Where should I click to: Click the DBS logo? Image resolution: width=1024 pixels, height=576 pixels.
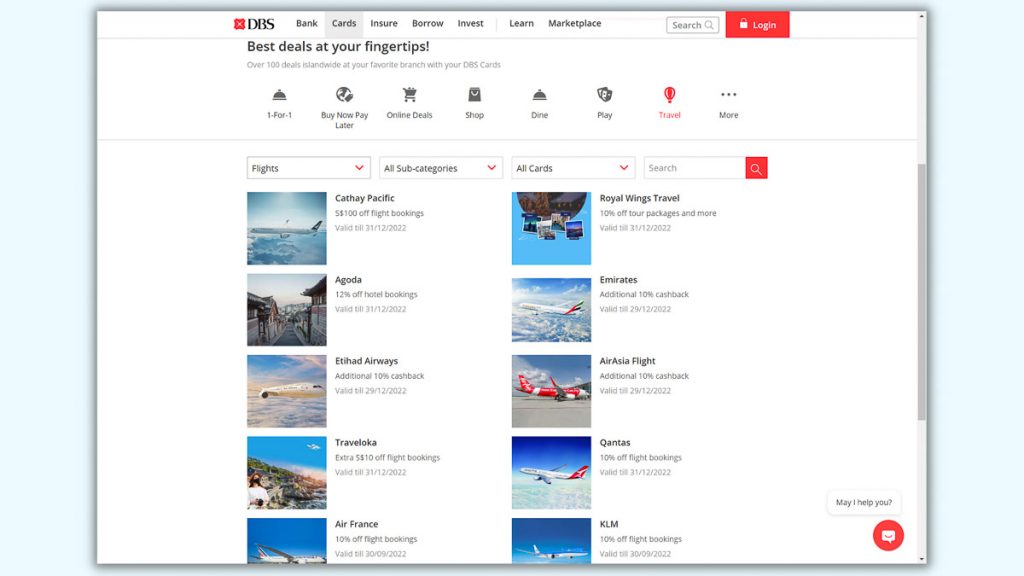(x=254, y=24)
